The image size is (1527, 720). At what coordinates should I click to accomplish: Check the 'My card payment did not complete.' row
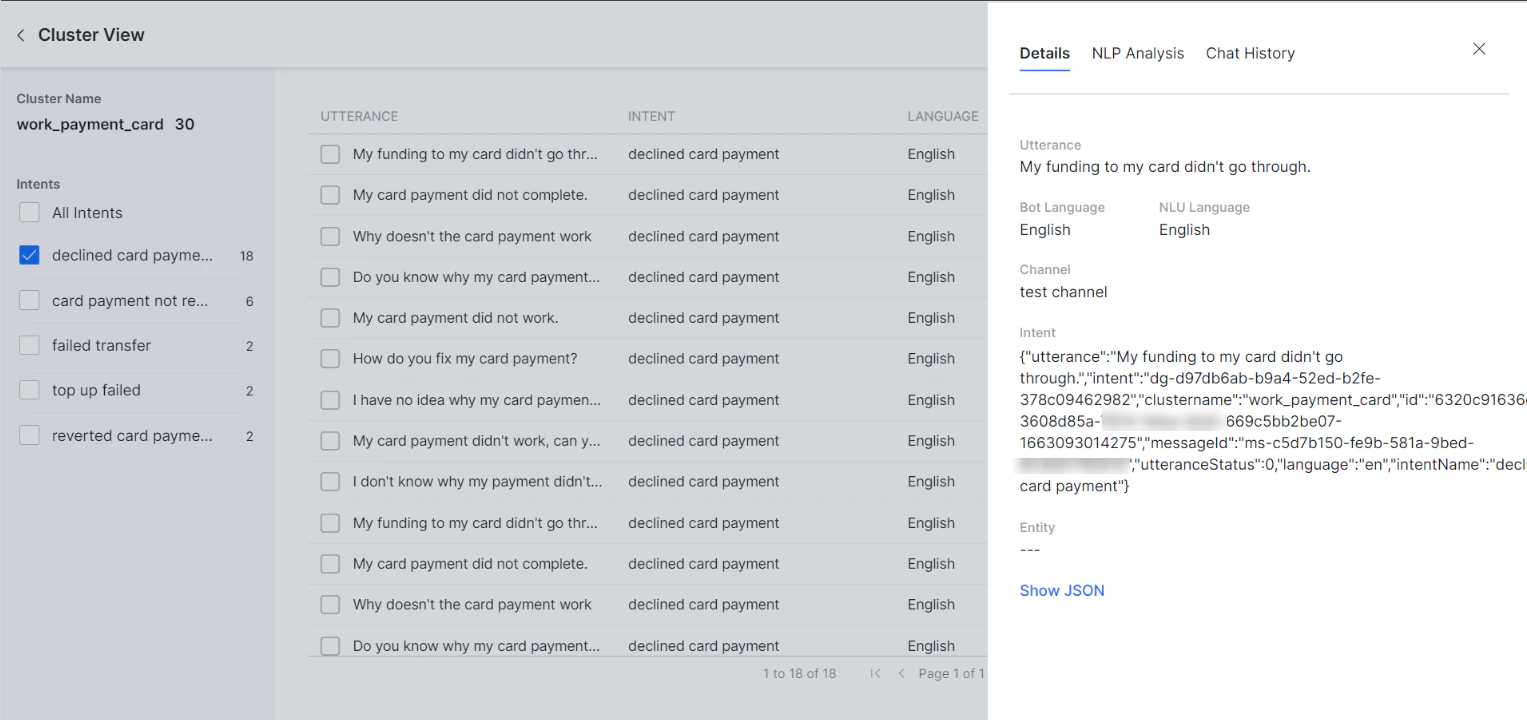[330, 195]
